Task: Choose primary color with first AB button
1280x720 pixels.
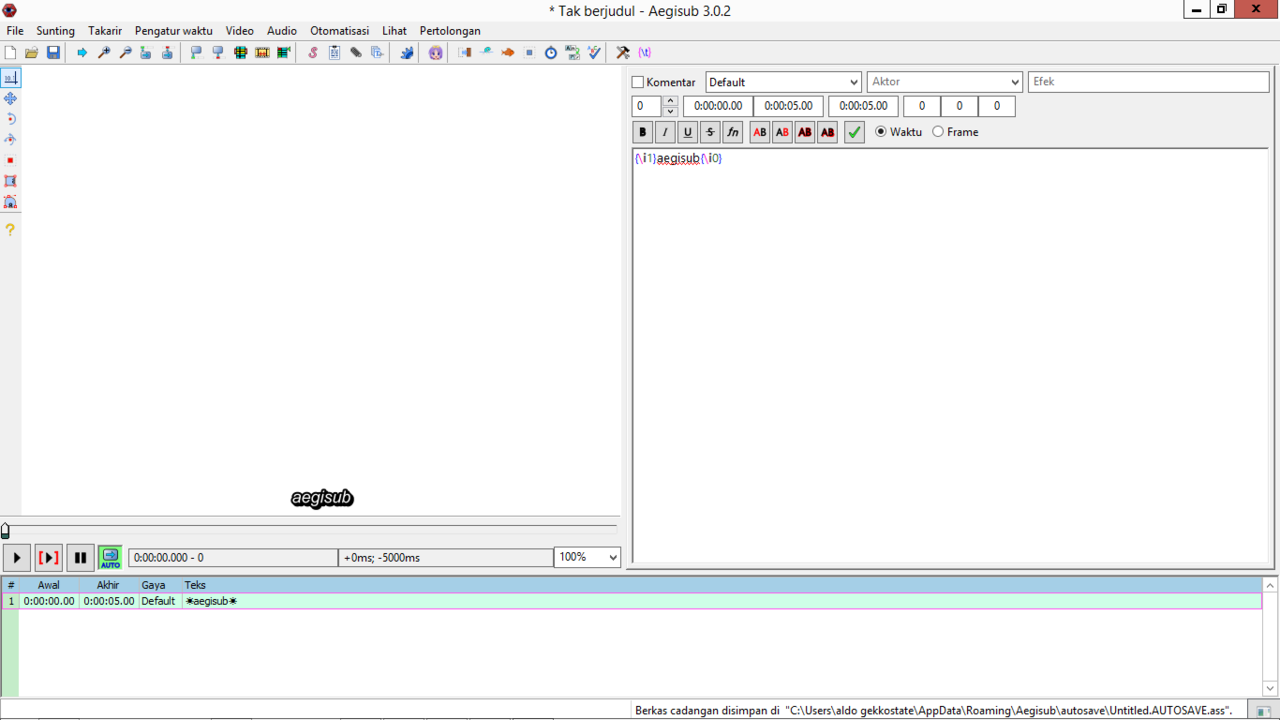Action: point(760,132)
